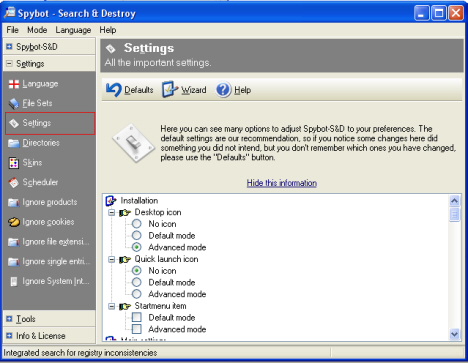Image resolution: width=468 pixels, height=363 pixels.
Task: Open the File menu
Action: (x=12, y=30)
